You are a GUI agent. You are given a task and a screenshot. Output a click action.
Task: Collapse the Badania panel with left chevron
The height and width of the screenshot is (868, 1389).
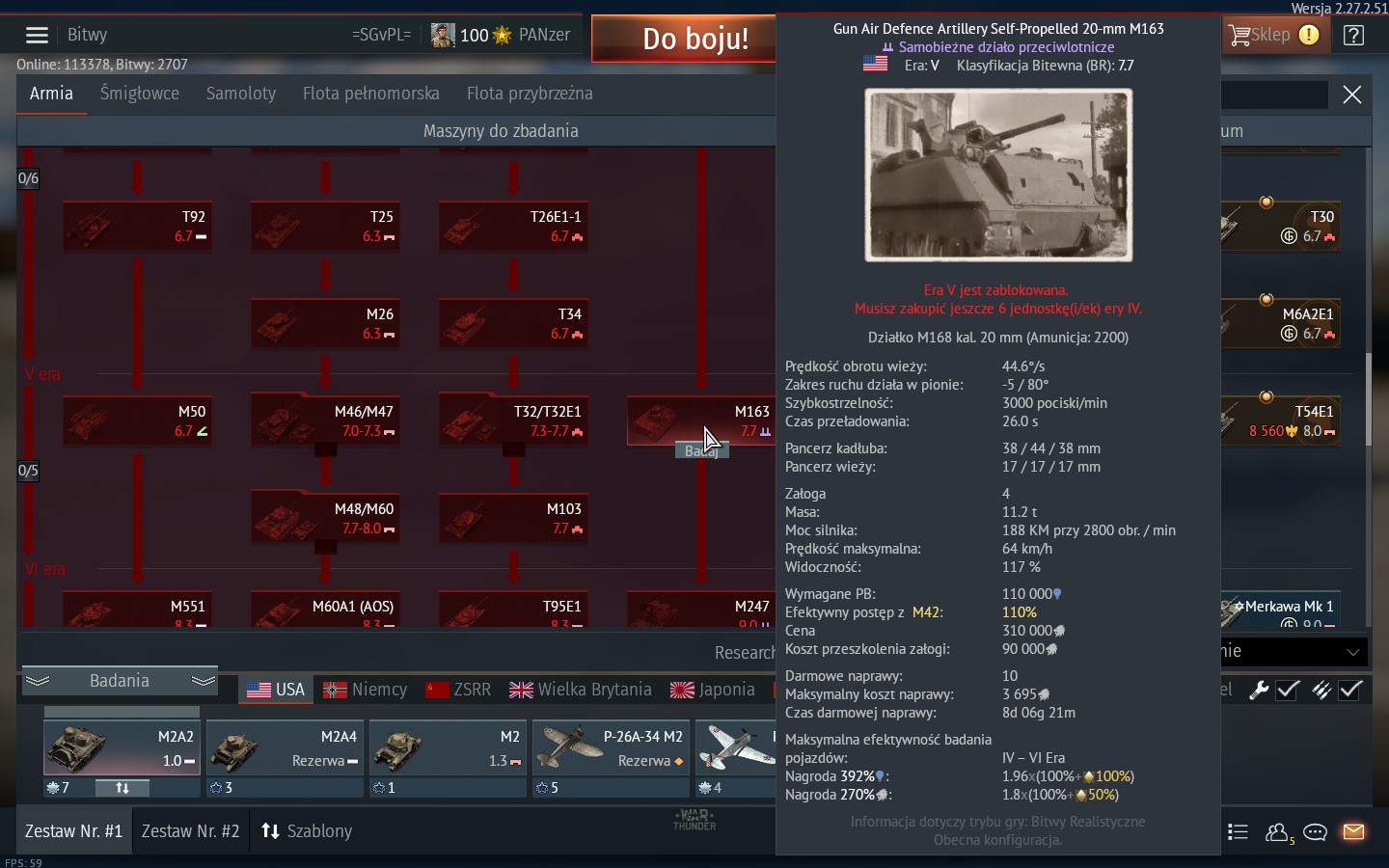coord(38,681)
